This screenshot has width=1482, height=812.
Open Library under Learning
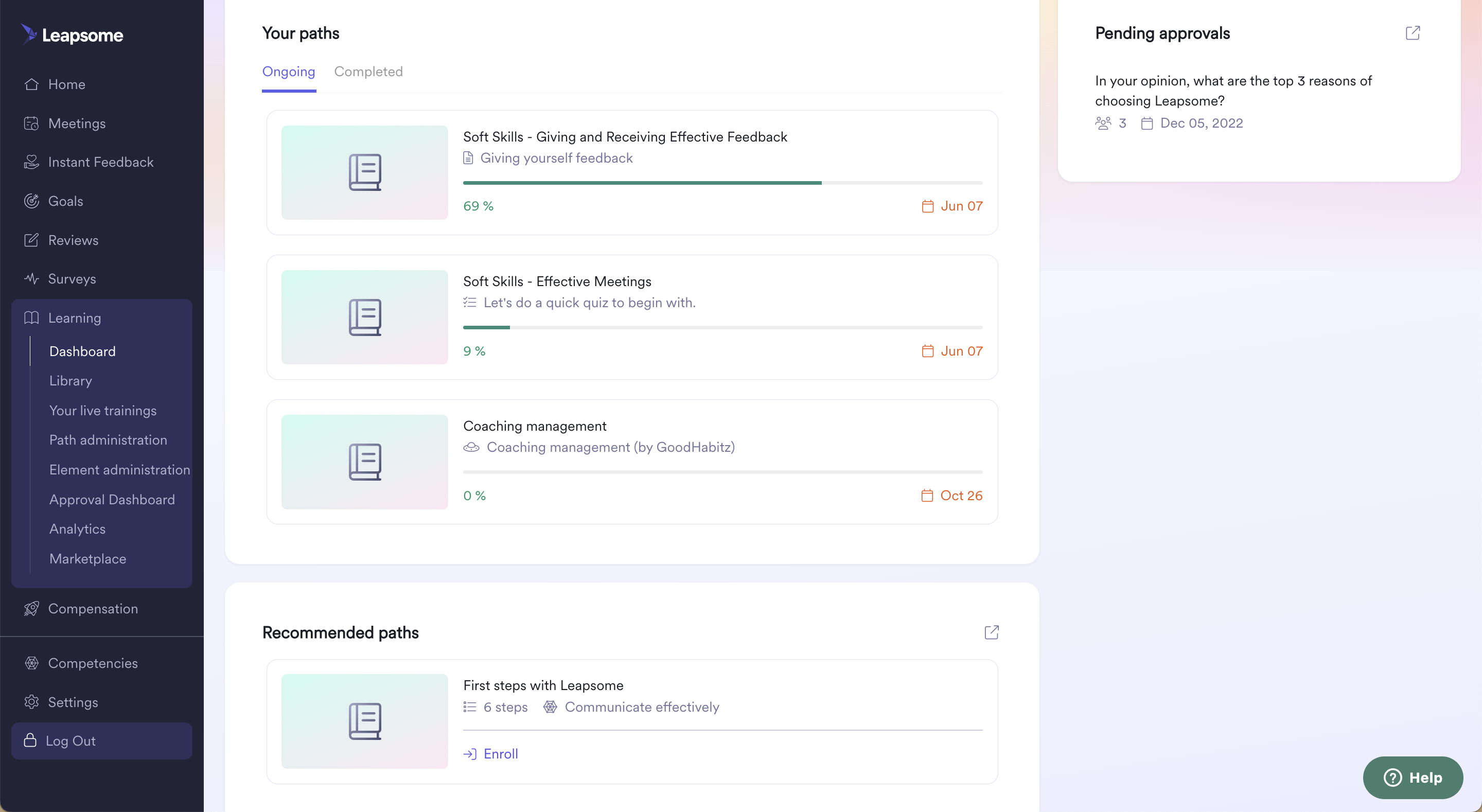(70, 380)
